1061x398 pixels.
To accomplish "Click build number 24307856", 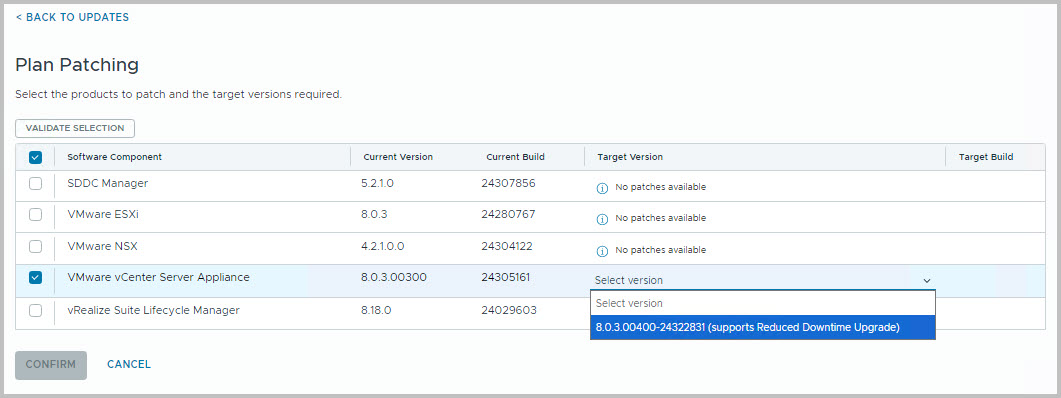I will pos(508,183).
